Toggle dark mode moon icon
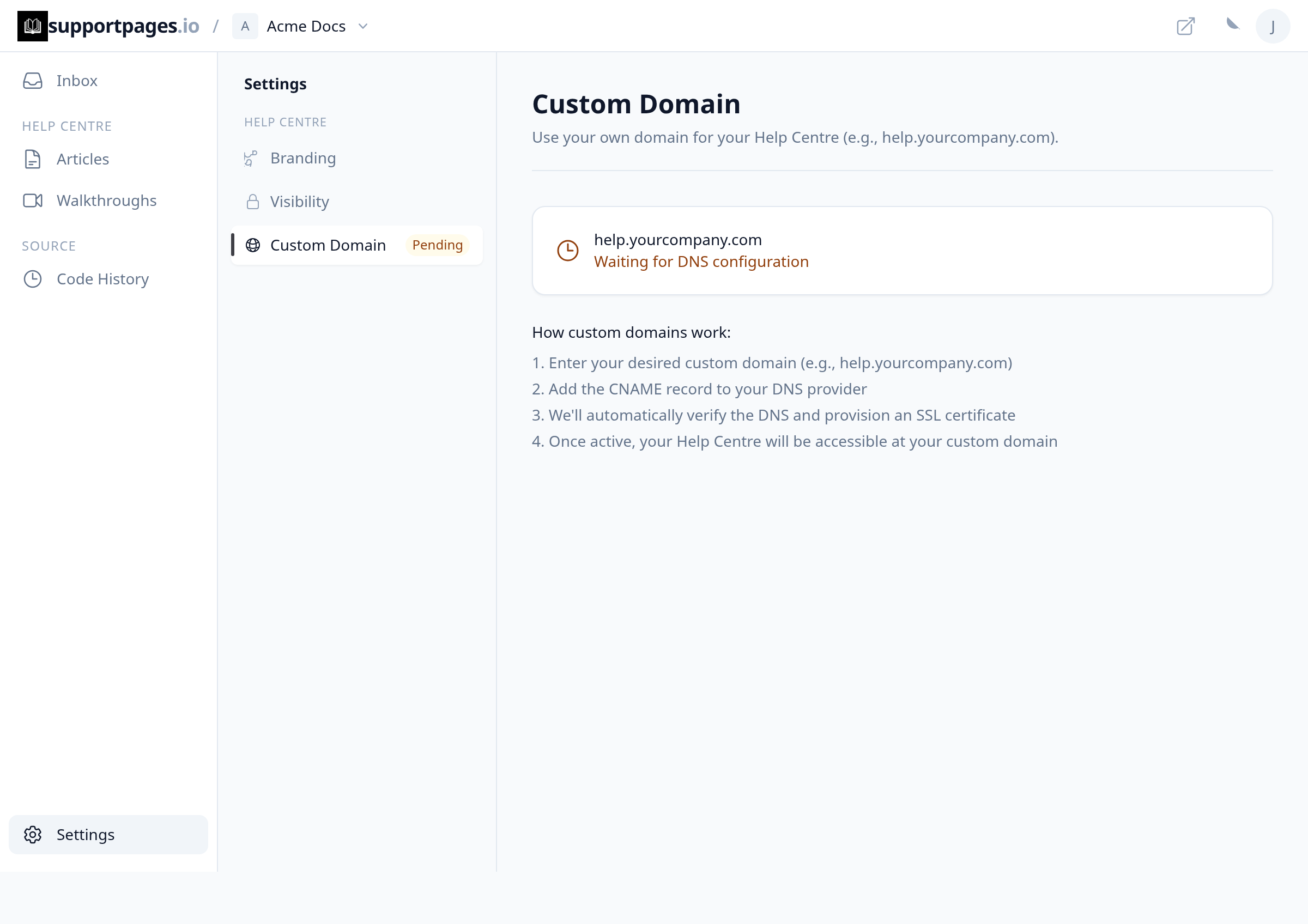This screenshot has width=1308, height=924. [1233, 24]
